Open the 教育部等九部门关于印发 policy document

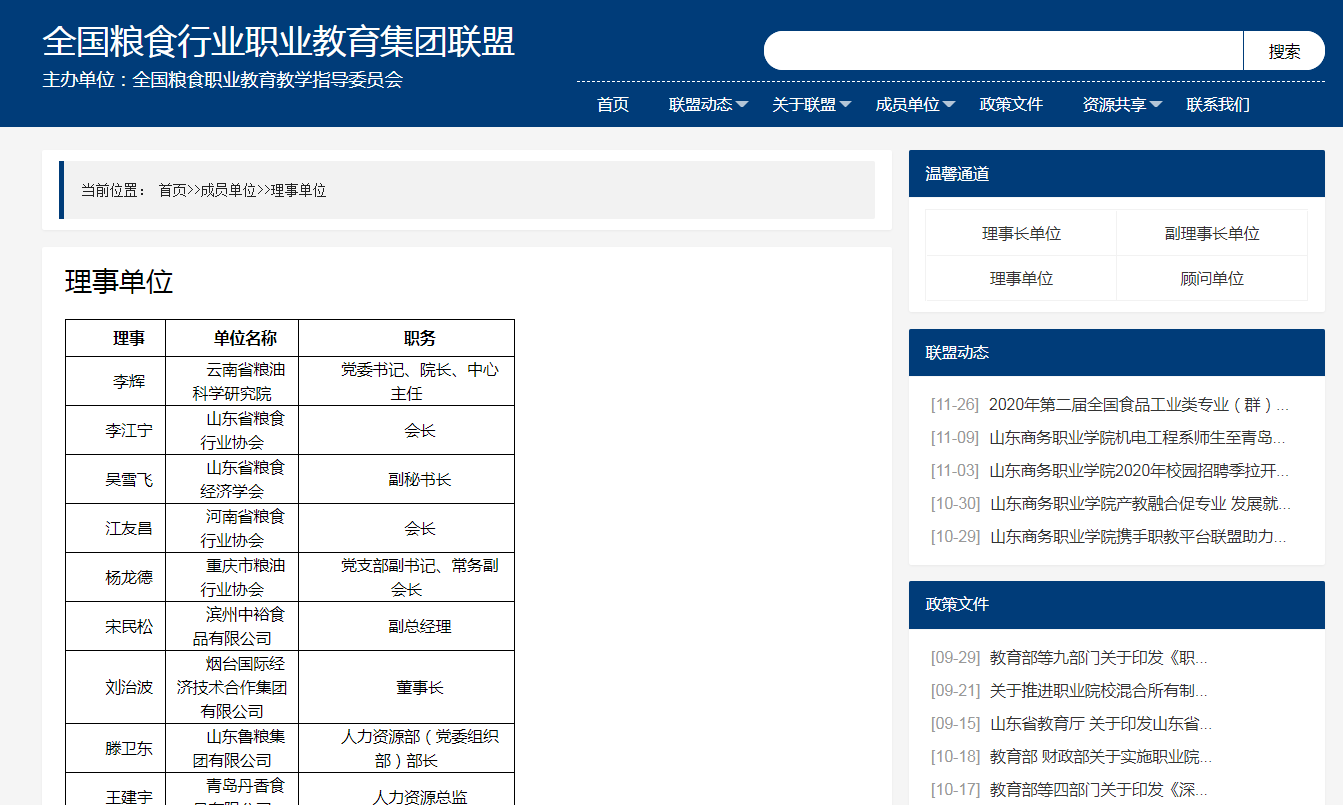tap(1098, 658)
